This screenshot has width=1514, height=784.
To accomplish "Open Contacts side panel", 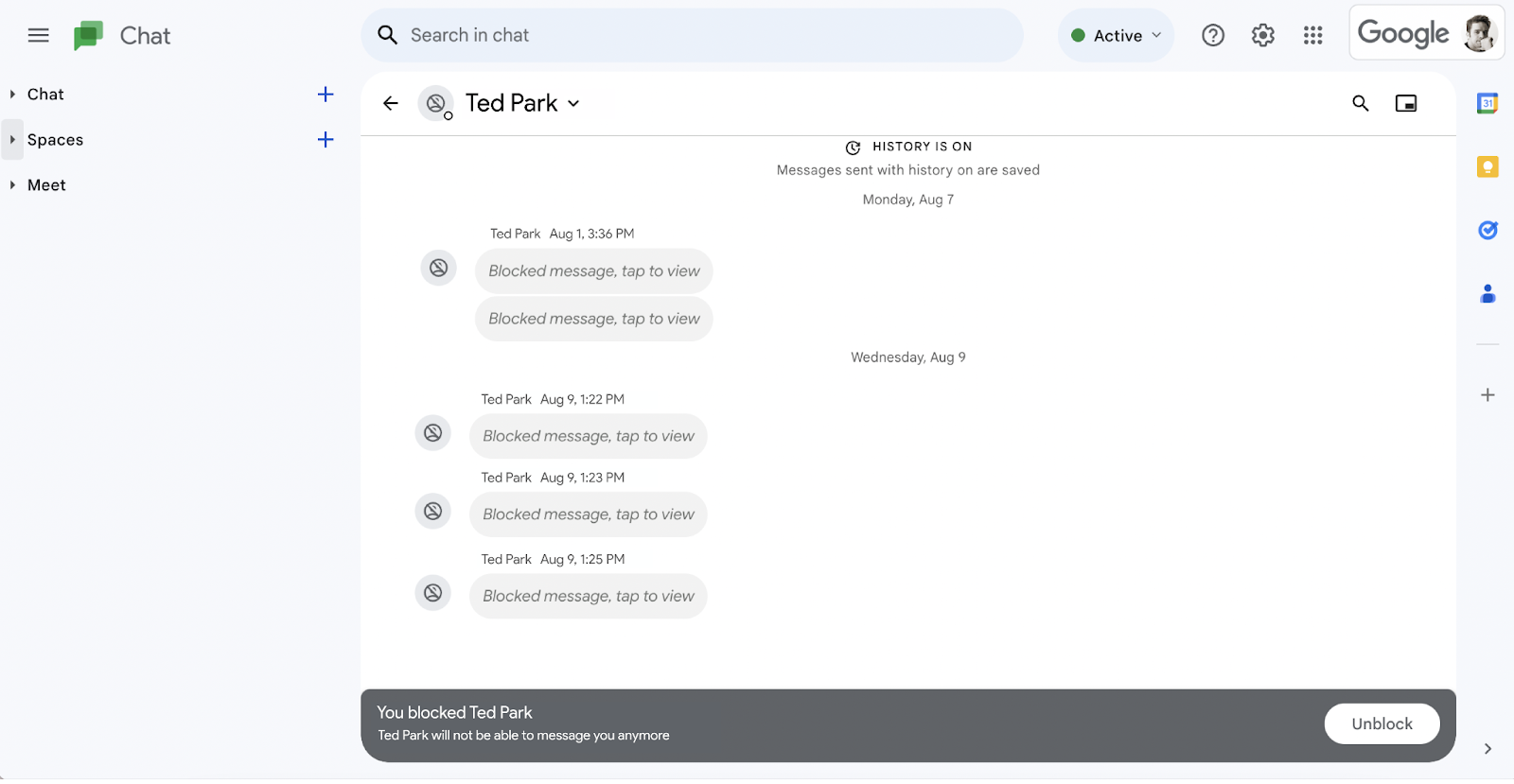I will point(1488,294).
